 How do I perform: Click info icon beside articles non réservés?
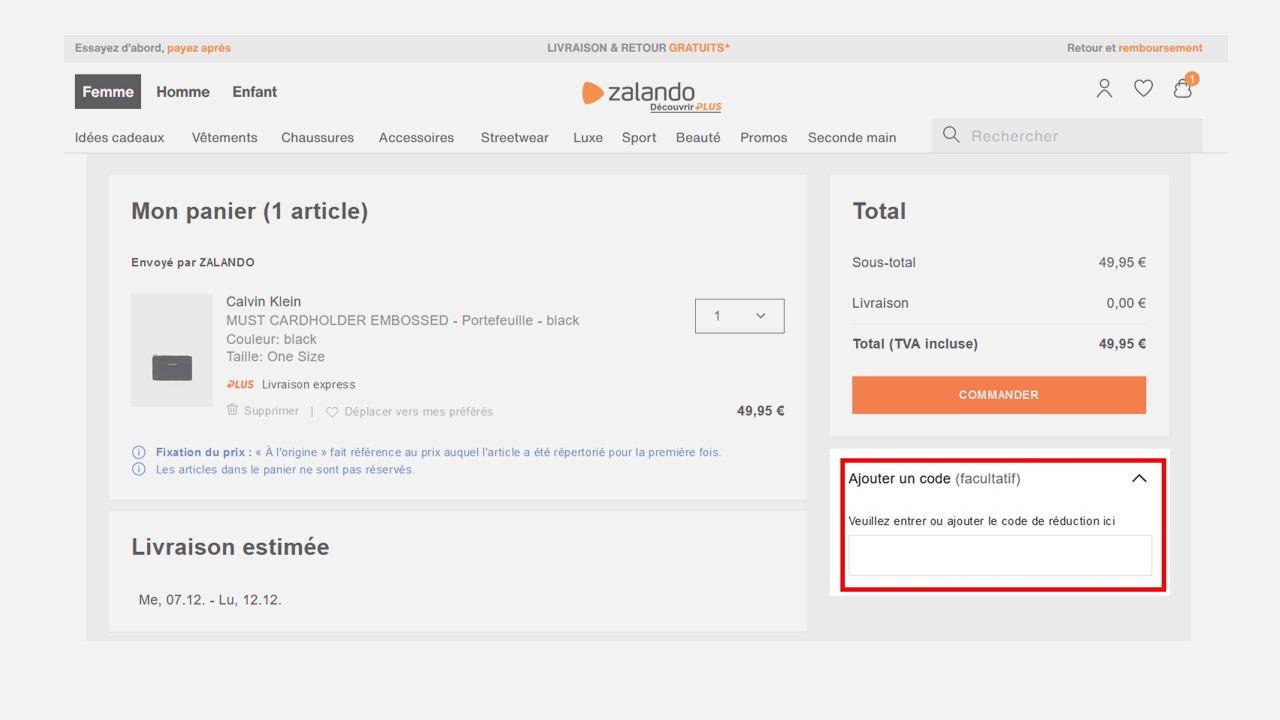click(139, 469)
